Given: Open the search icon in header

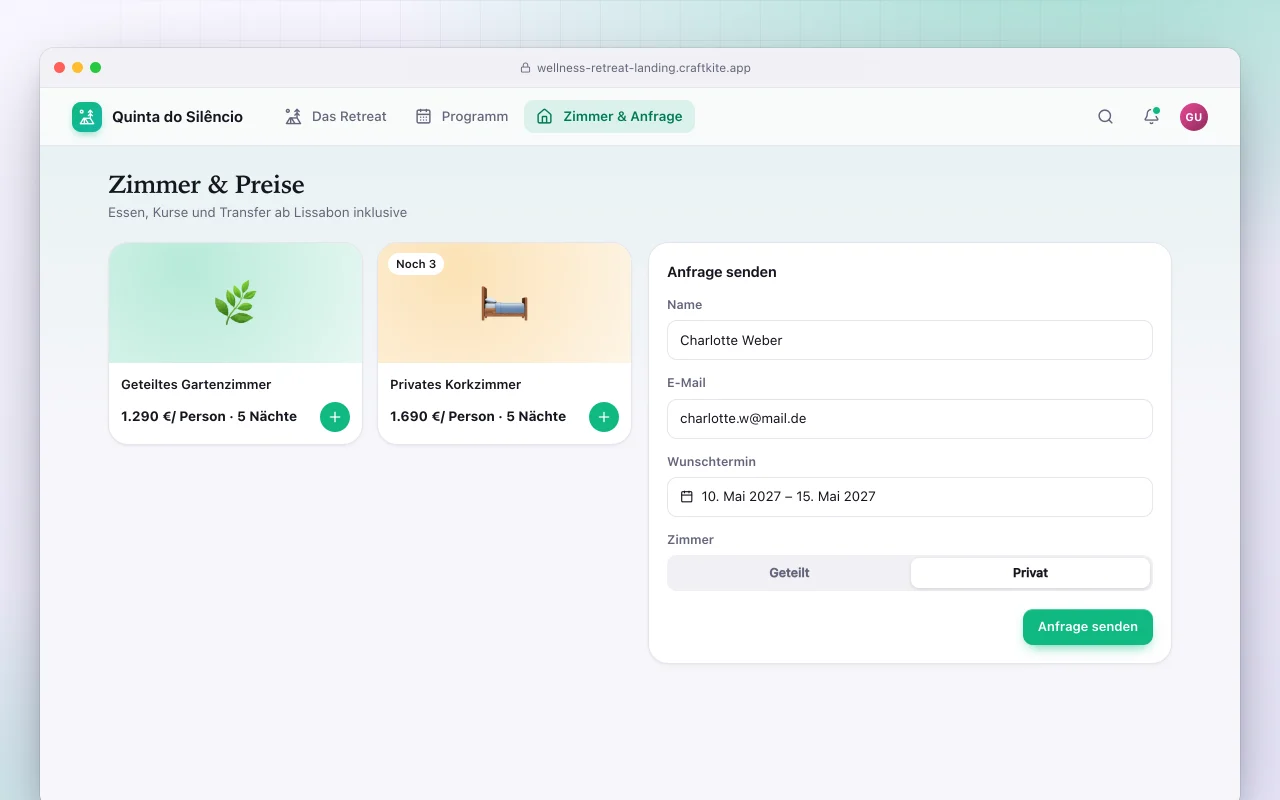Looking at the screenshot, I should 1105,117.
